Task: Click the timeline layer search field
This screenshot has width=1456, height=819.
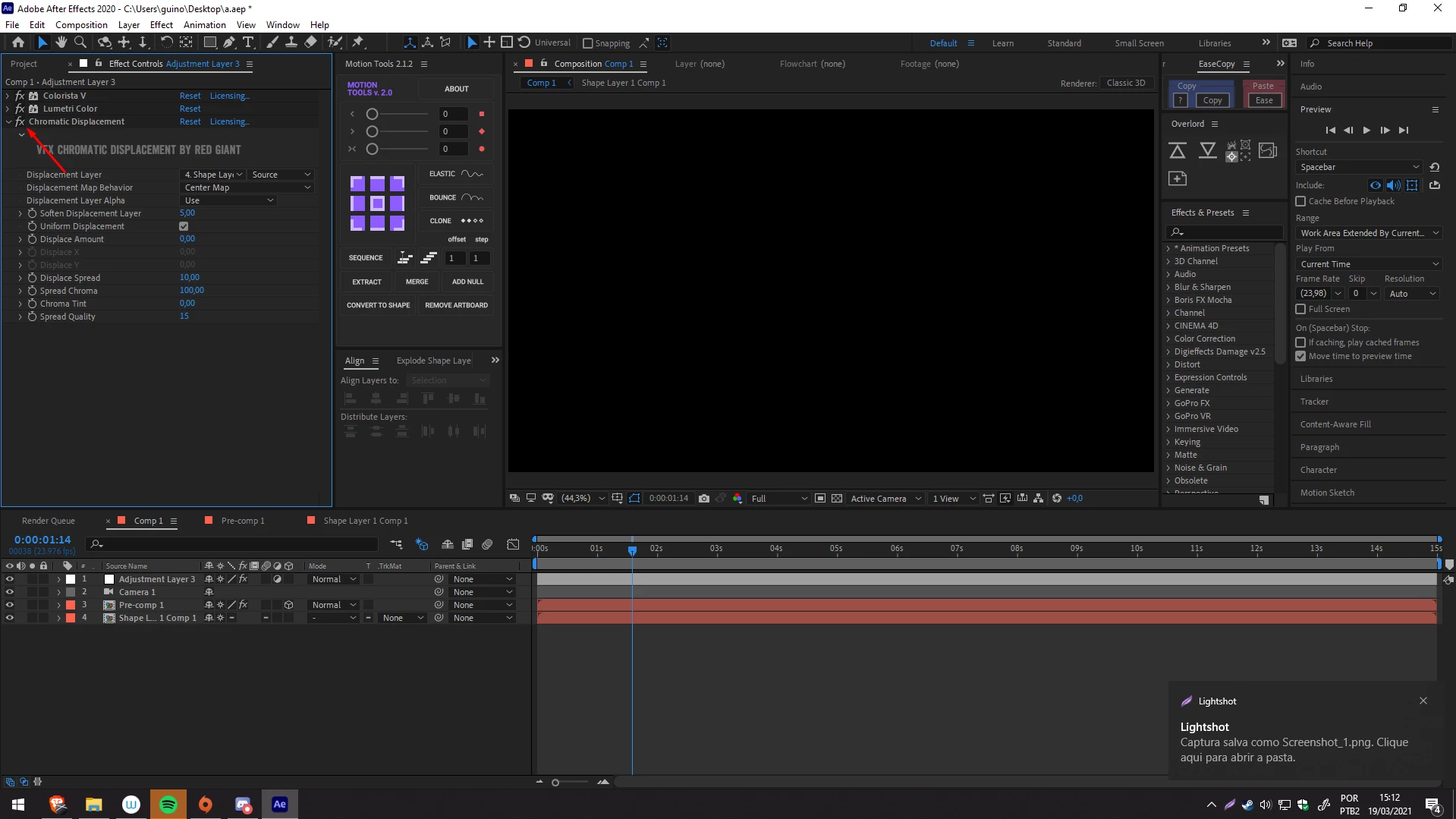Action: pyautogui.click(x=231, y=544)
